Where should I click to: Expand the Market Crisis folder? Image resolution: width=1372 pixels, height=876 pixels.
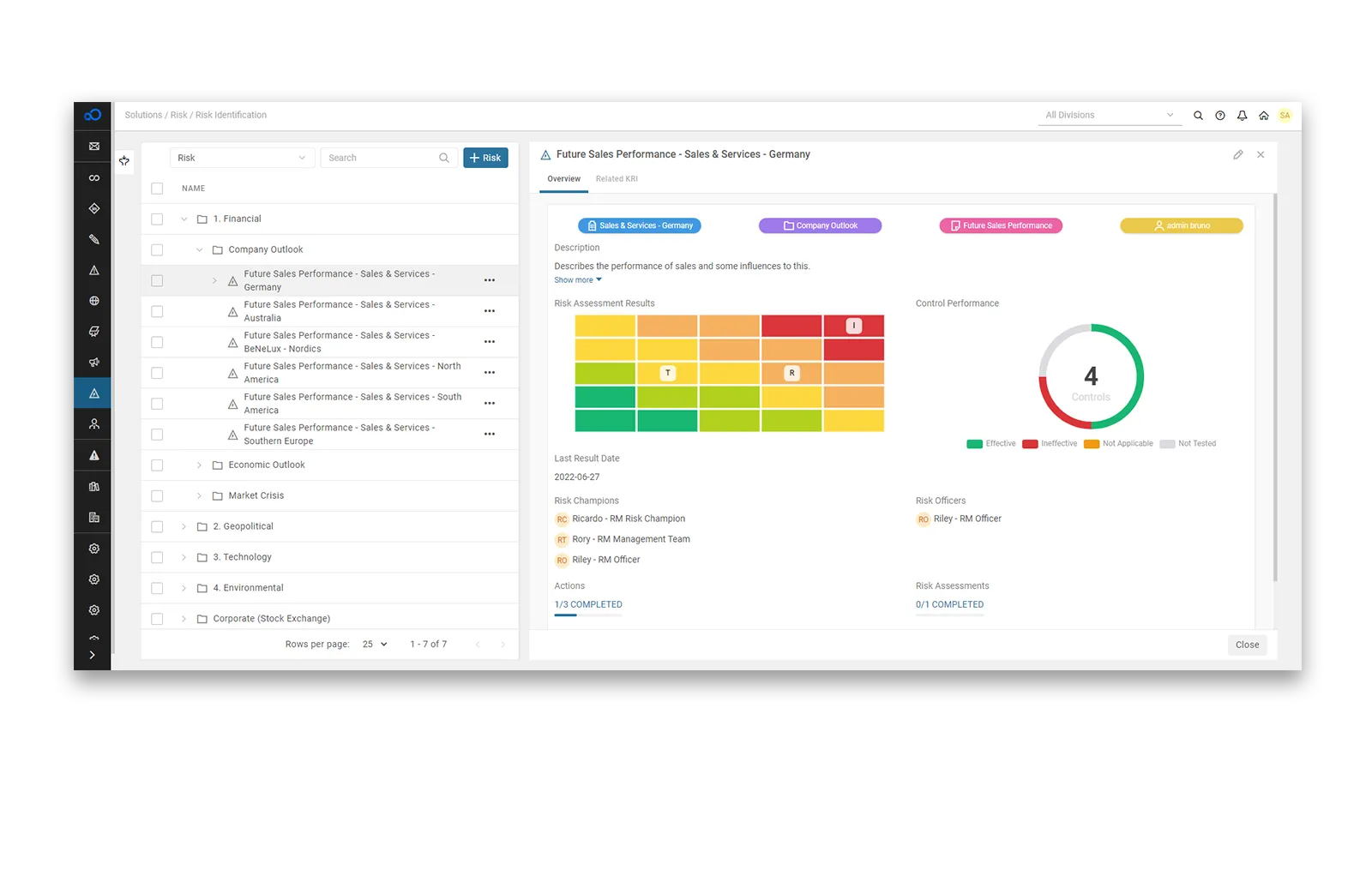199,496
